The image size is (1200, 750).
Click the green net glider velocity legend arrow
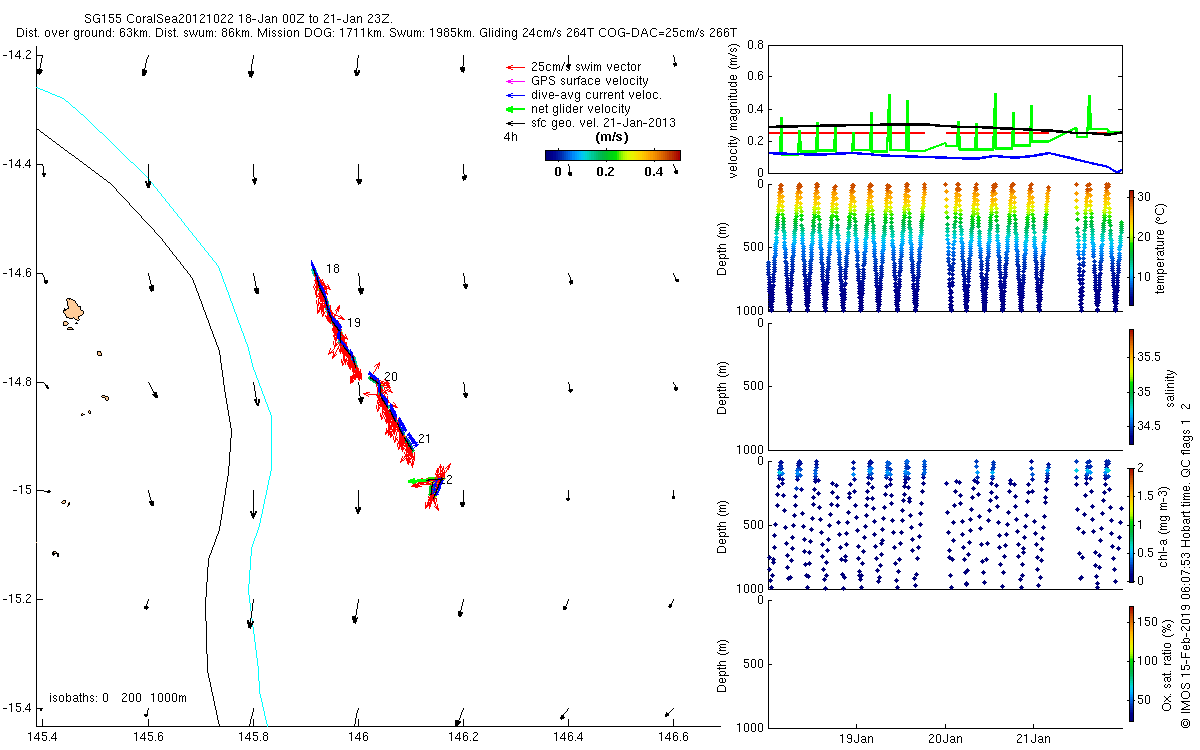point(516,108)
